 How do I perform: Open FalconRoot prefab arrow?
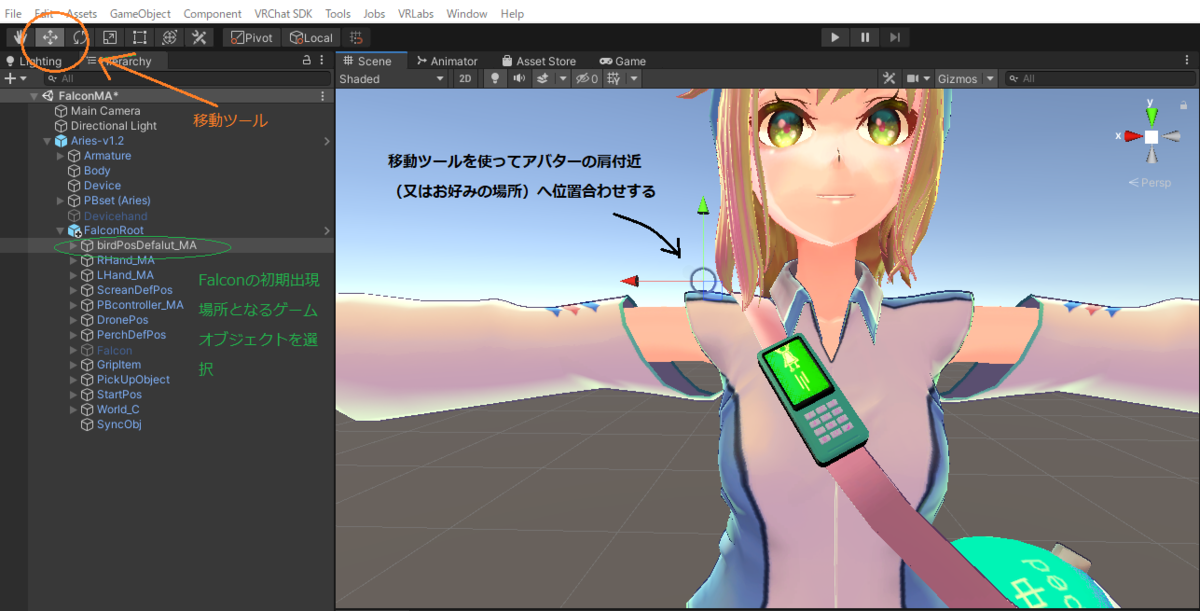[x=326, y=230]
